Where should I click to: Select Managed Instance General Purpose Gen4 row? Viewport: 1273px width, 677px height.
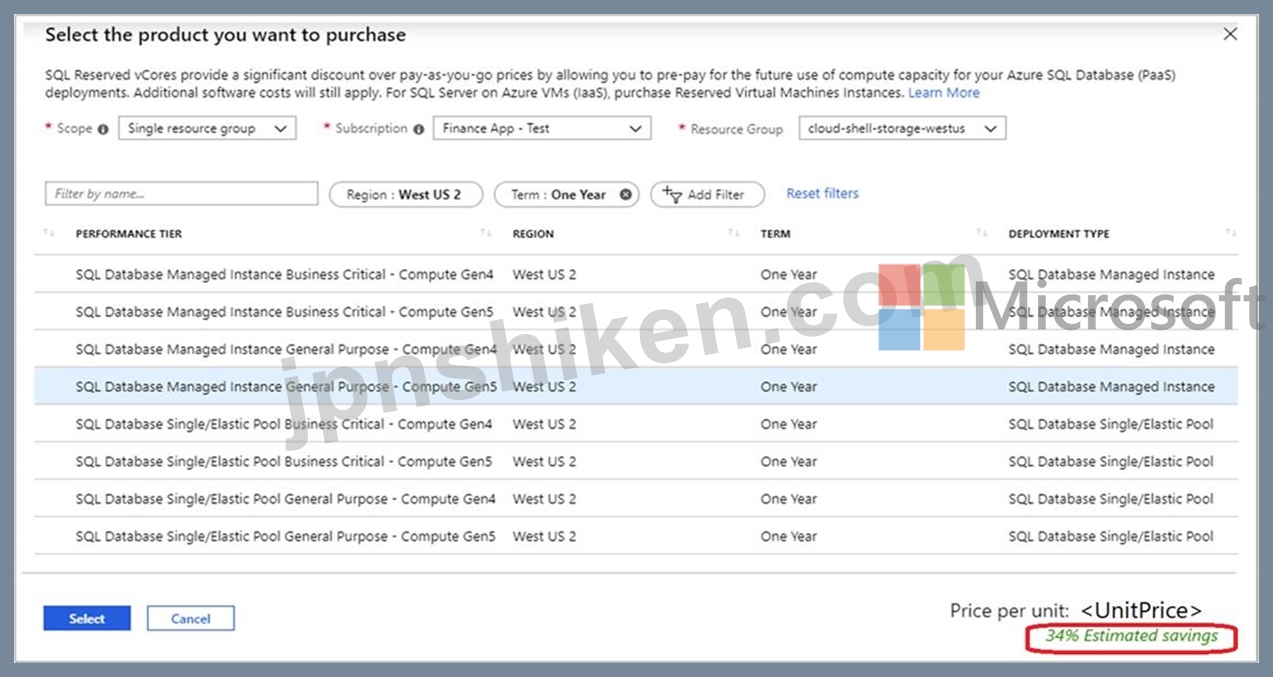click(636, 349)
